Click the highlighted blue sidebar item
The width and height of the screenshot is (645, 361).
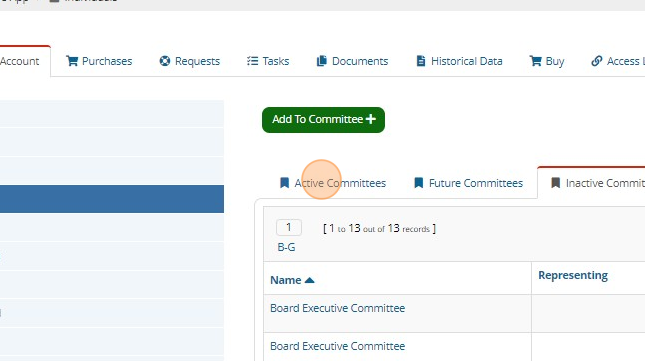click(x=112, y=199)
